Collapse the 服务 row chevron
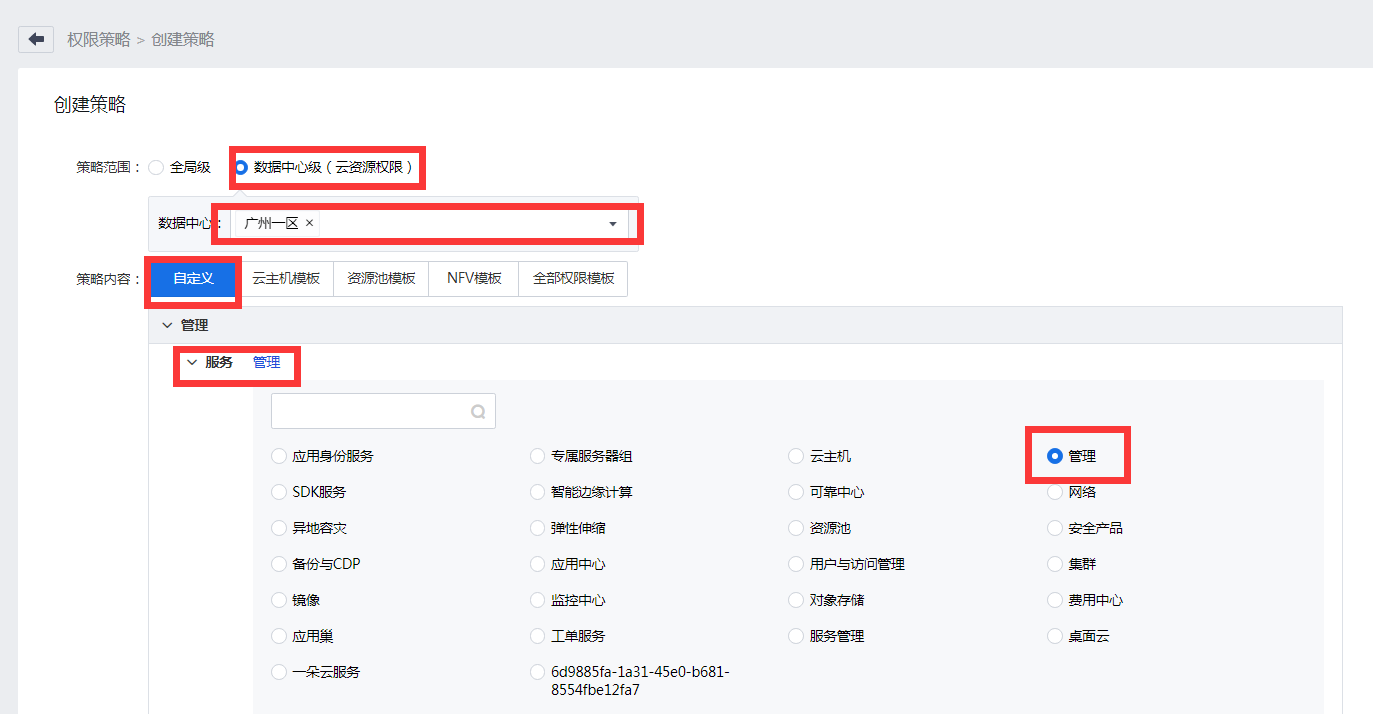Screen dimensions: 1373x714 [x=192, y=362]
